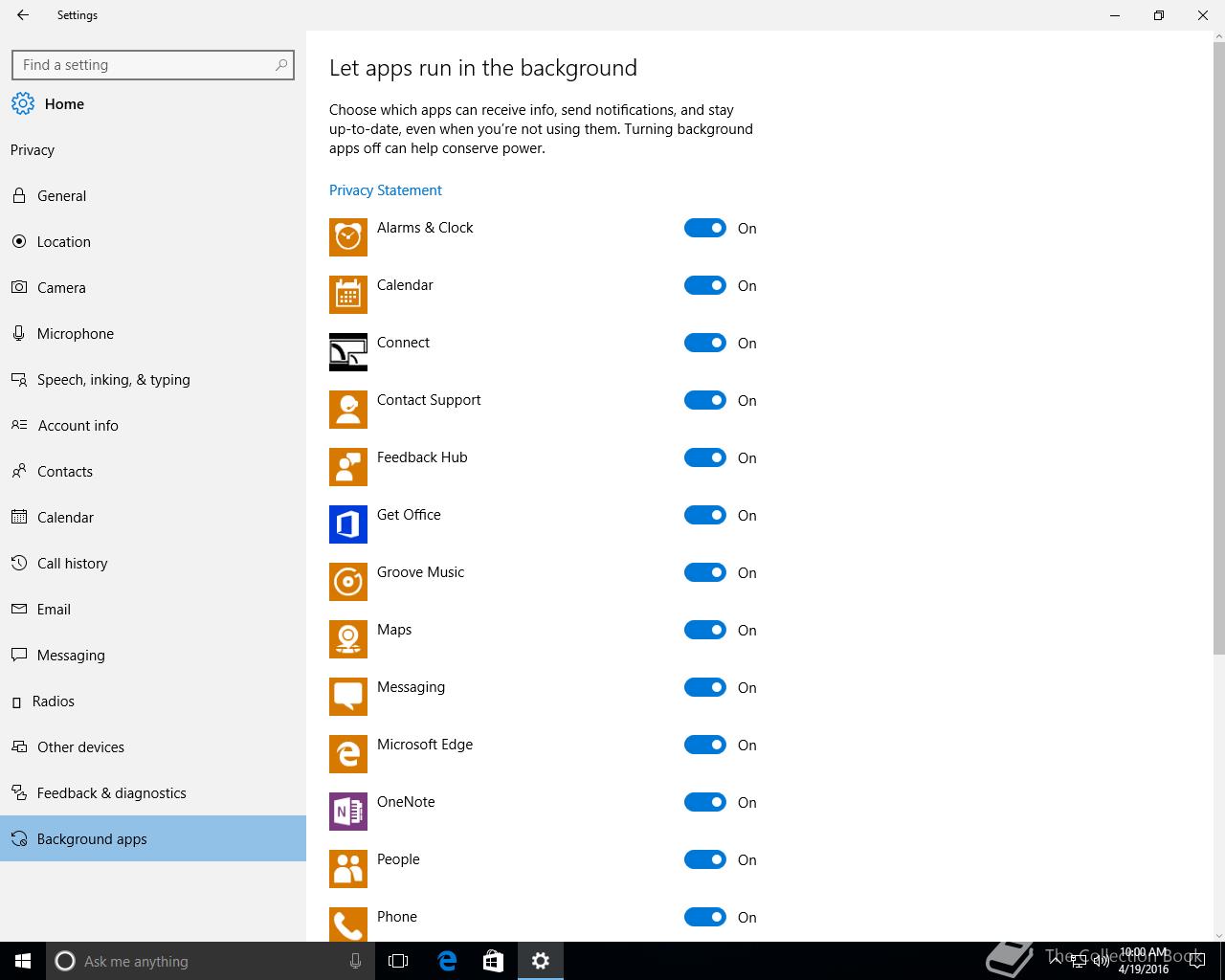Select Contacts in sidebar
The width and height of the screenshot is (1225, 980).
point(153,471)
